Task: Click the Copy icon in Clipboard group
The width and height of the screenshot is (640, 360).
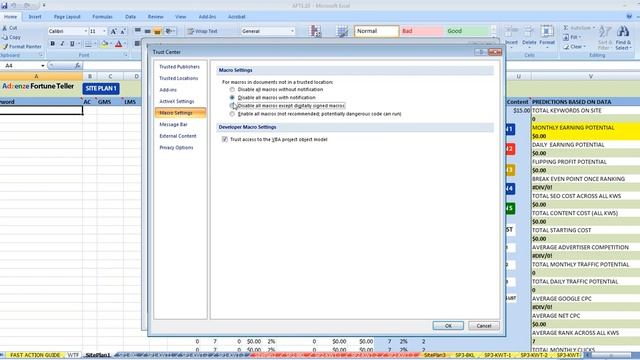Action: point(4,37)
